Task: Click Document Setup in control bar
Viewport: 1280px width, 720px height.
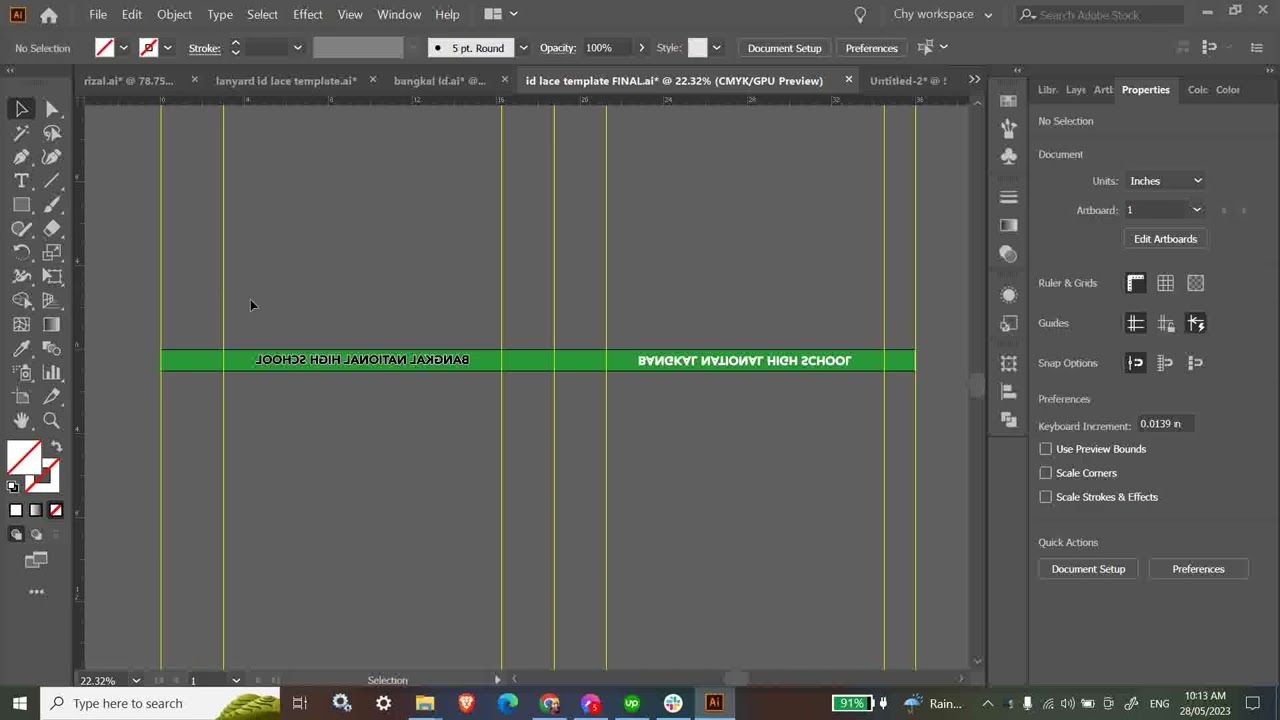Action: [784, 48]
